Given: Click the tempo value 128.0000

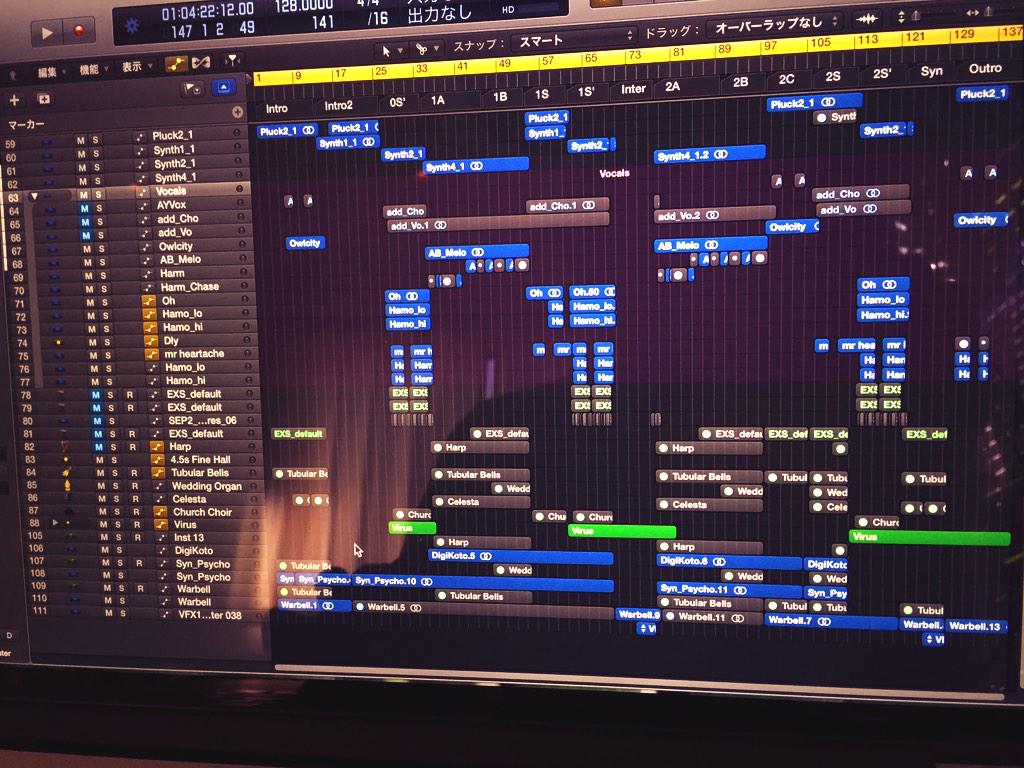Looking at the screenshot, I should point(304,7).
